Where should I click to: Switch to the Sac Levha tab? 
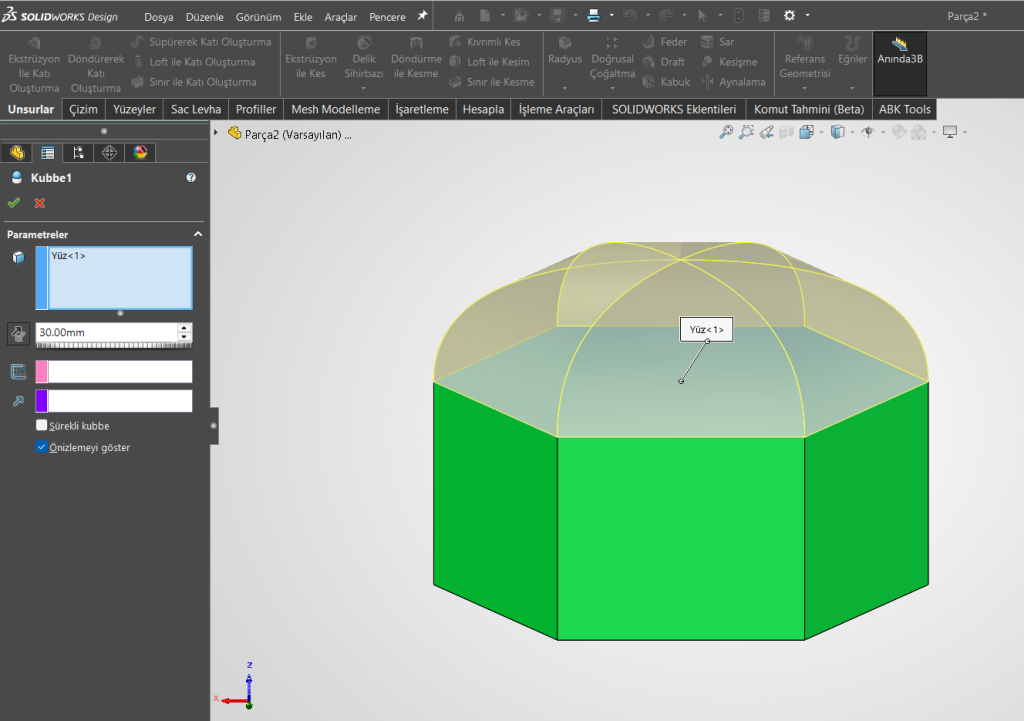[x=196, y=109]
